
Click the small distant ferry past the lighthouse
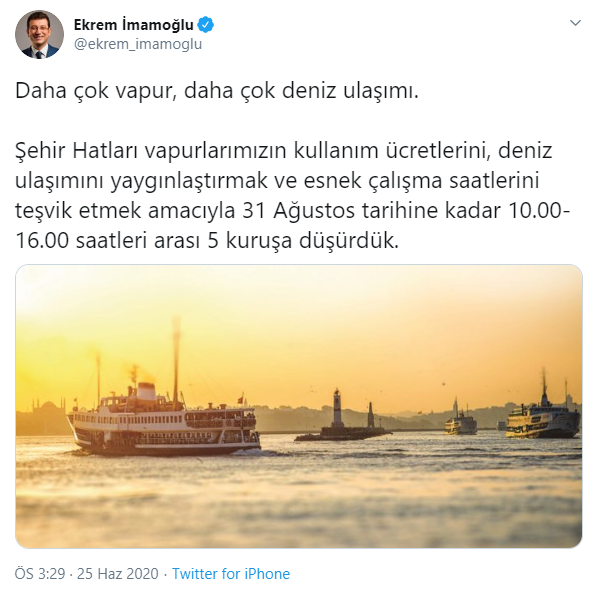[461, 421]
